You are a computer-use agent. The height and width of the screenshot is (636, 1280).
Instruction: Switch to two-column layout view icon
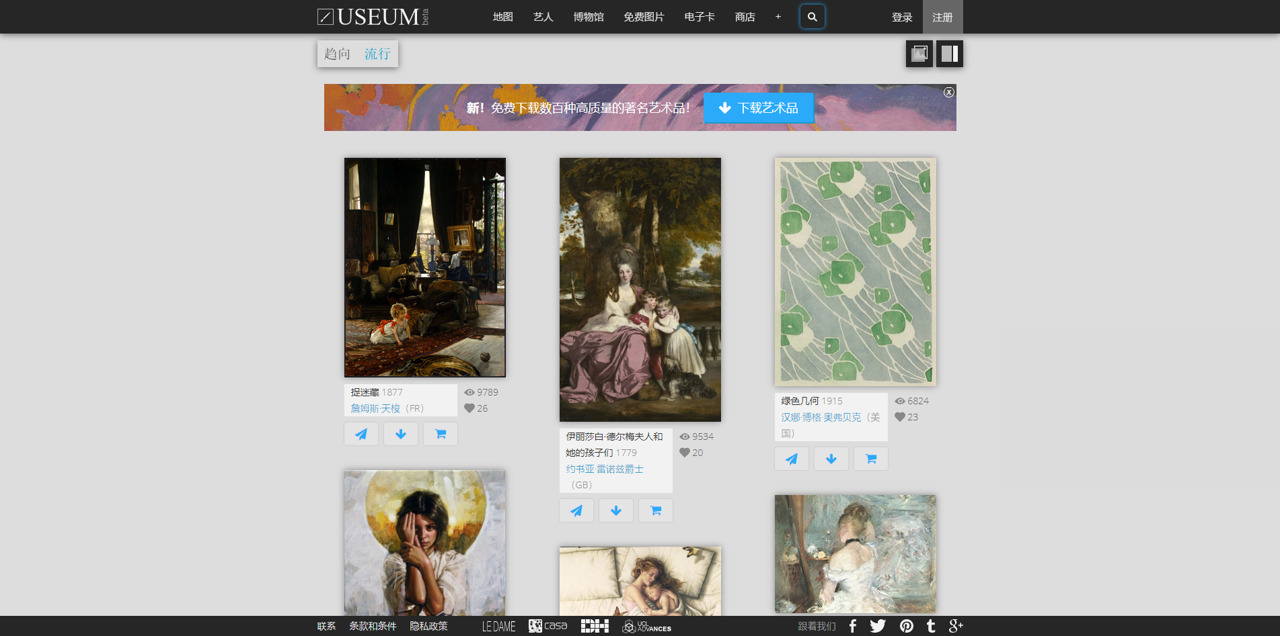(x=950, y=54)
